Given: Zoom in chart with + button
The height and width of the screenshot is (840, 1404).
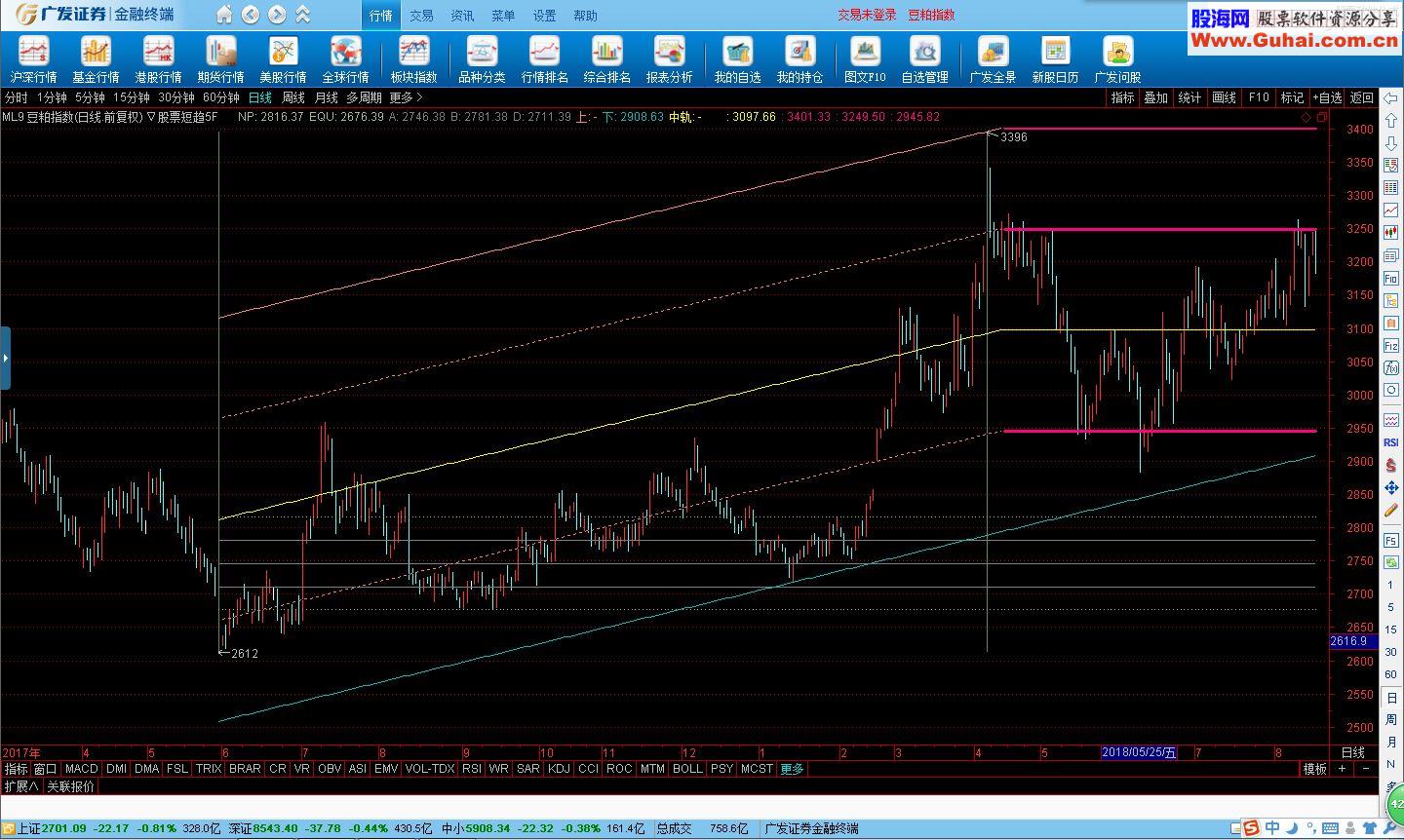Looking at the screenshot, I should click(x=1343, y=769).
